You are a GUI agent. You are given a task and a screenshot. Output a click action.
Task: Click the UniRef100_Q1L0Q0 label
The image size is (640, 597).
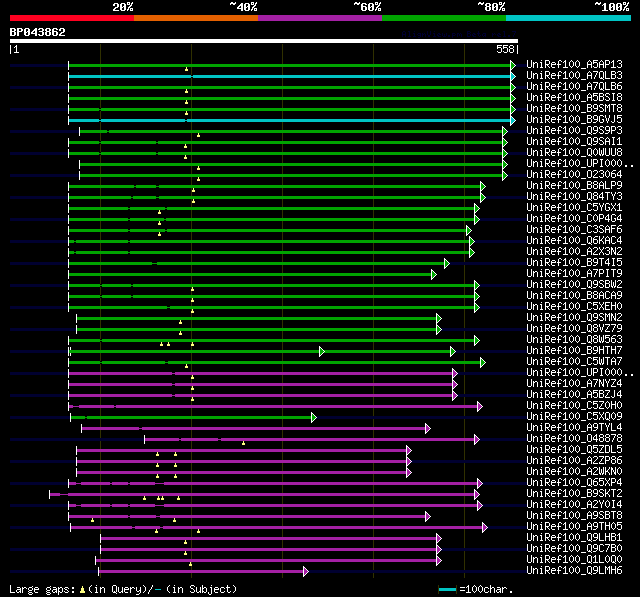[574, 560]
